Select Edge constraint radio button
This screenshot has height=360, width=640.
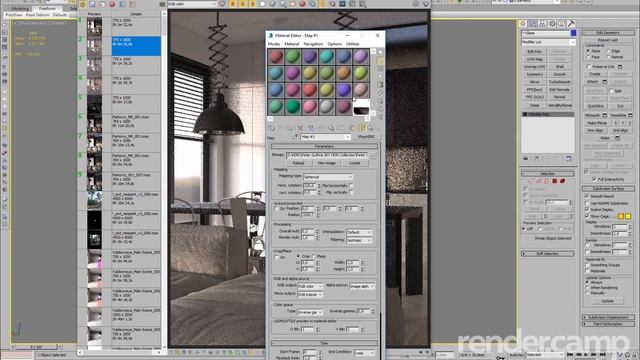click(x=608, y=51)
